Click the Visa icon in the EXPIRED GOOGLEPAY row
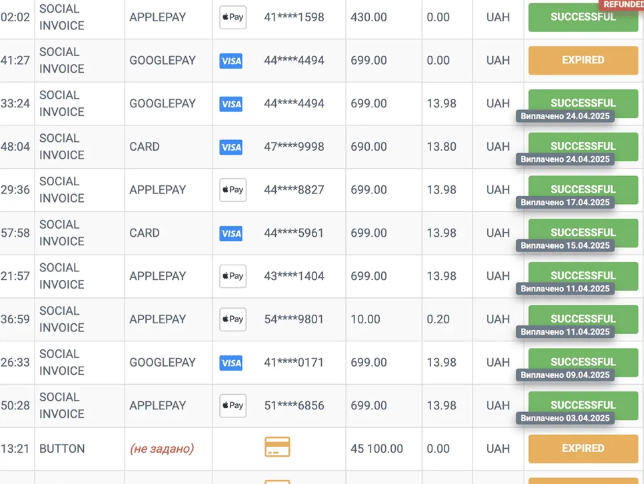The width and height of the screenshot is (644, 484). [231, 61]
